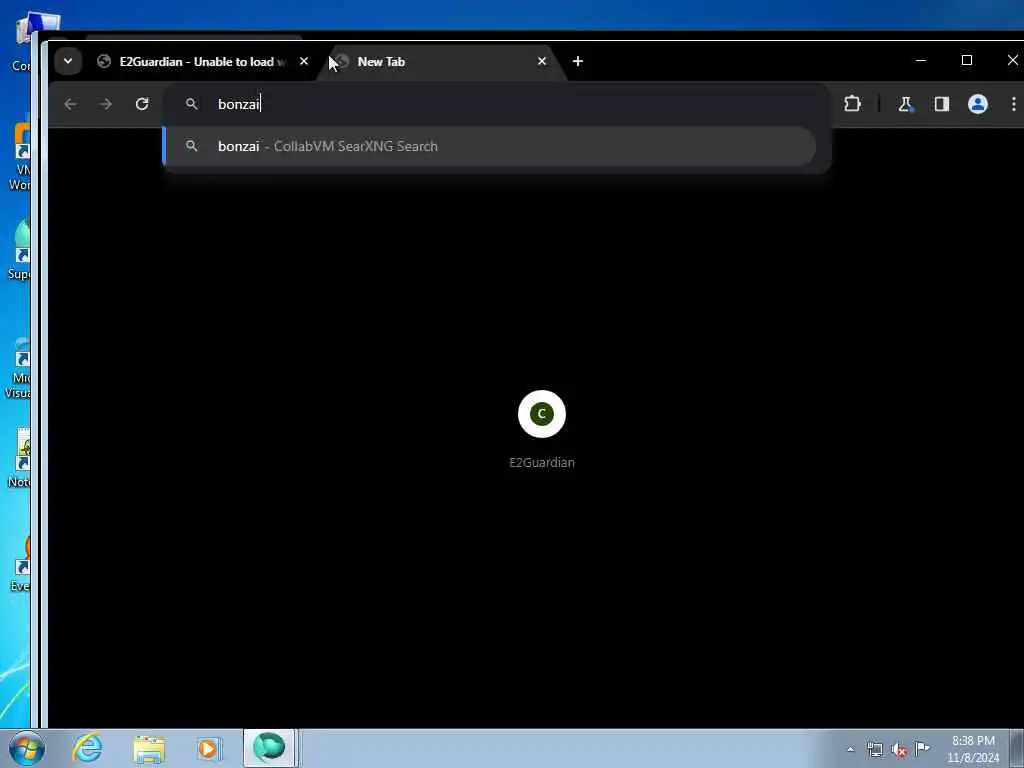Click the muted volume tray icon
1024x768 pixels.
(x=899, y=749)
